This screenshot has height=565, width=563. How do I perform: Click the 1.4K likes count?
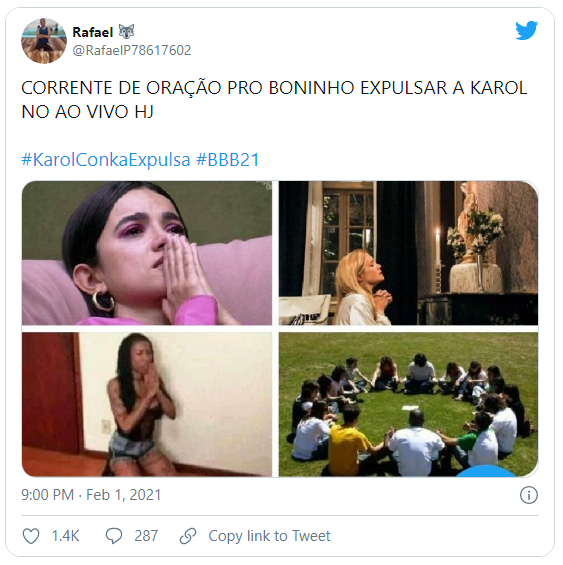[65, 536]
